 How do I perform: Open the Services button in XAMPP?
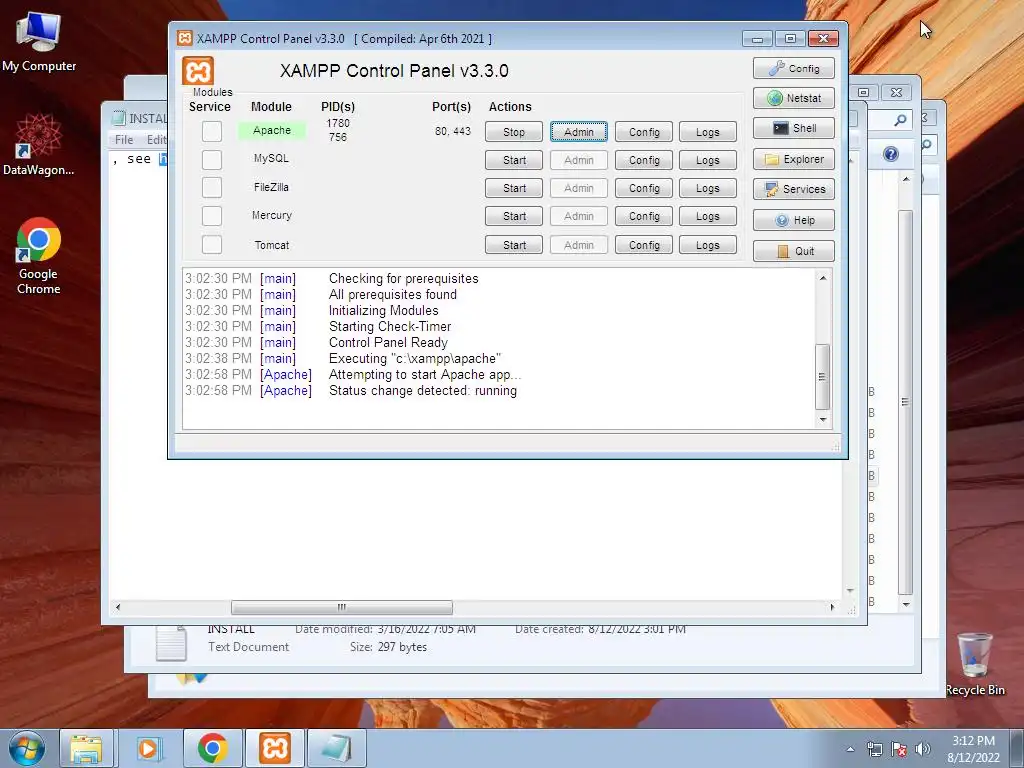pyautogui.click(x=793, y=189)
